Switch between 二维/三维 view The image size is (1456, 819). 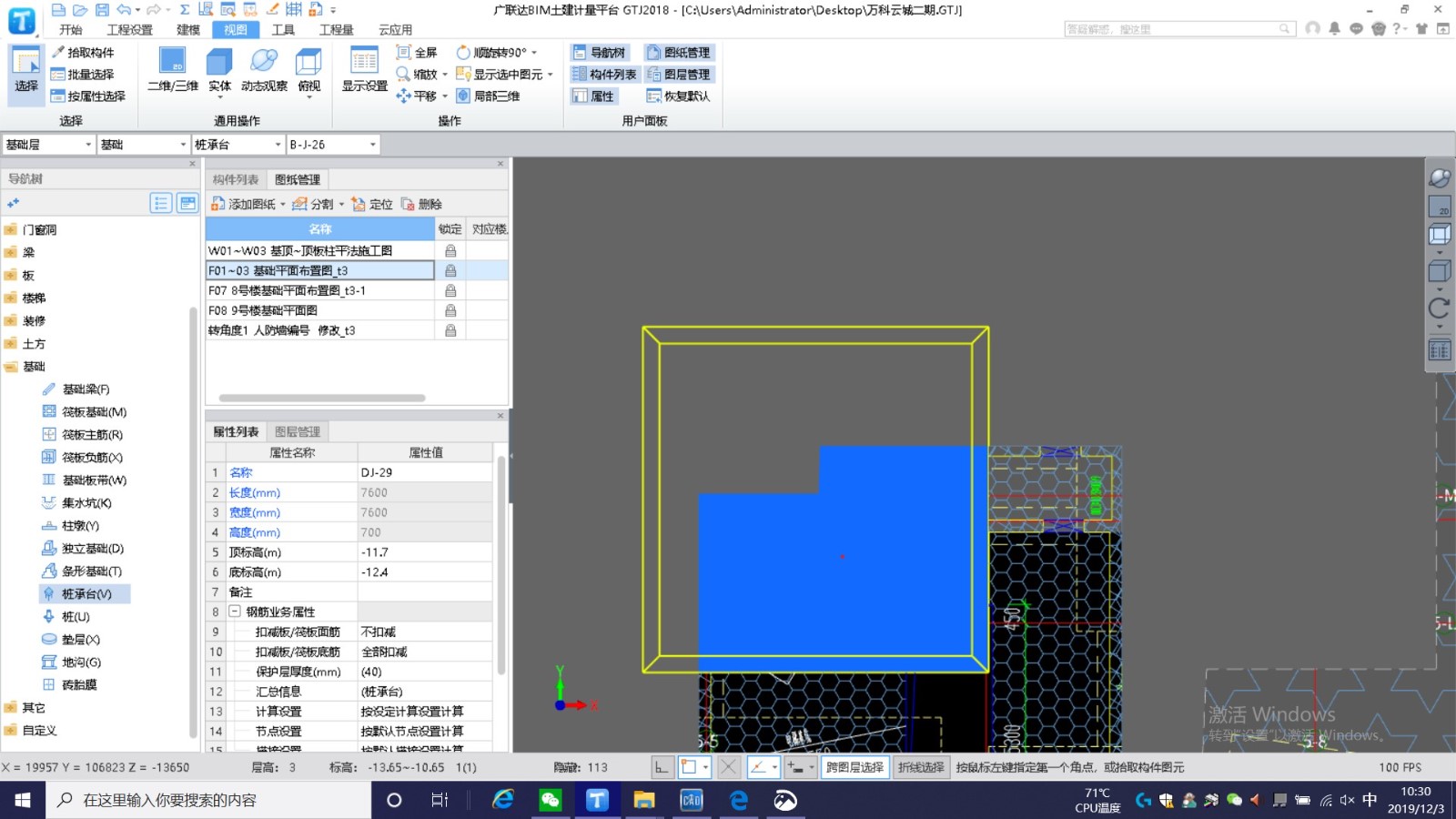[x=173, y=71]
